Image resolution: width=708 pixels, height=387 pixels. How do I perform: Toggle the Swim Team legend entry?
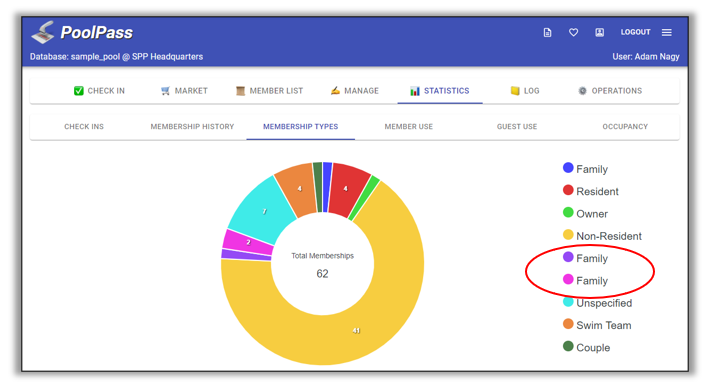597,325
